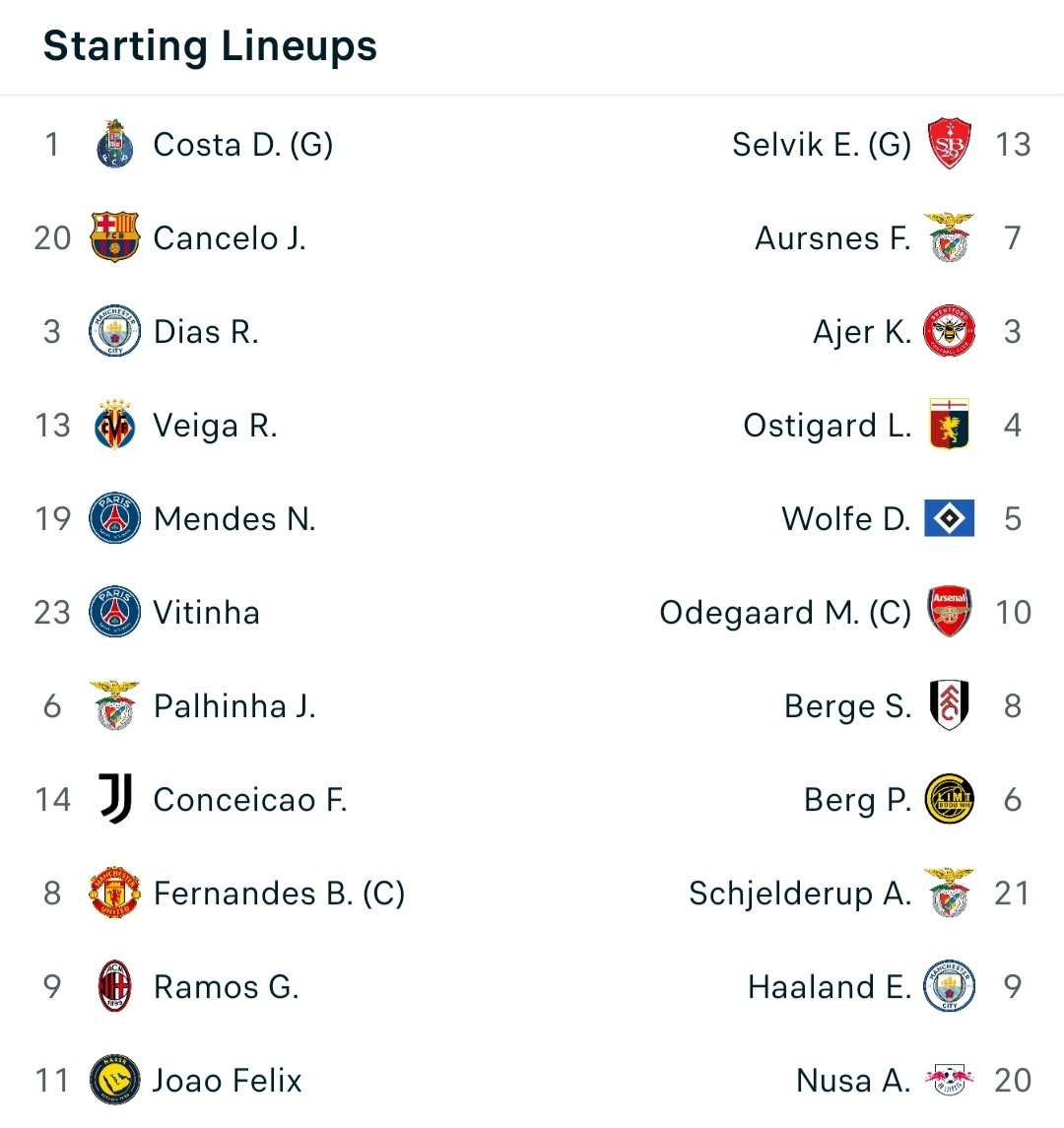Tap the Manchester United crest beside Fernandes B.
The height and width of the screenshot is (1128, 1064).
(x=114, y=892)
